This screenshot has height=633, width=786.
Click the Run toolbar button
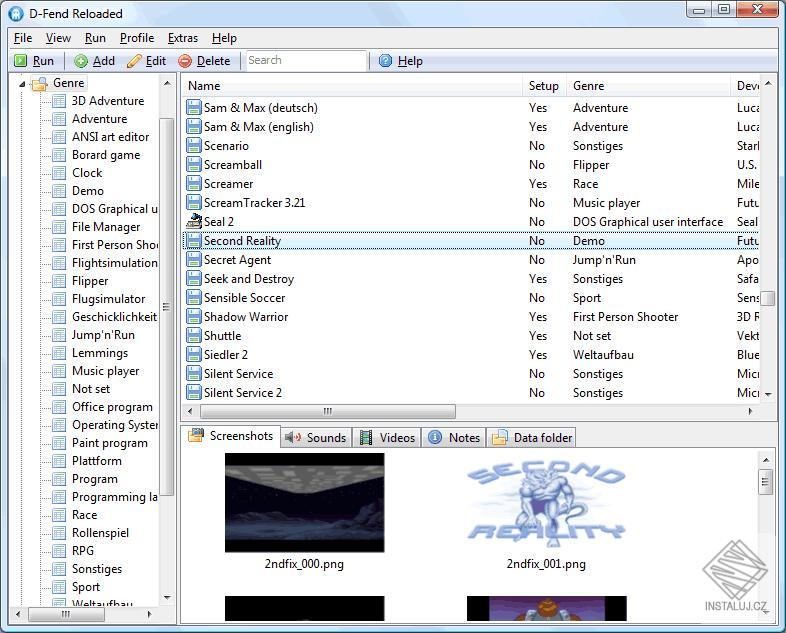34,61
